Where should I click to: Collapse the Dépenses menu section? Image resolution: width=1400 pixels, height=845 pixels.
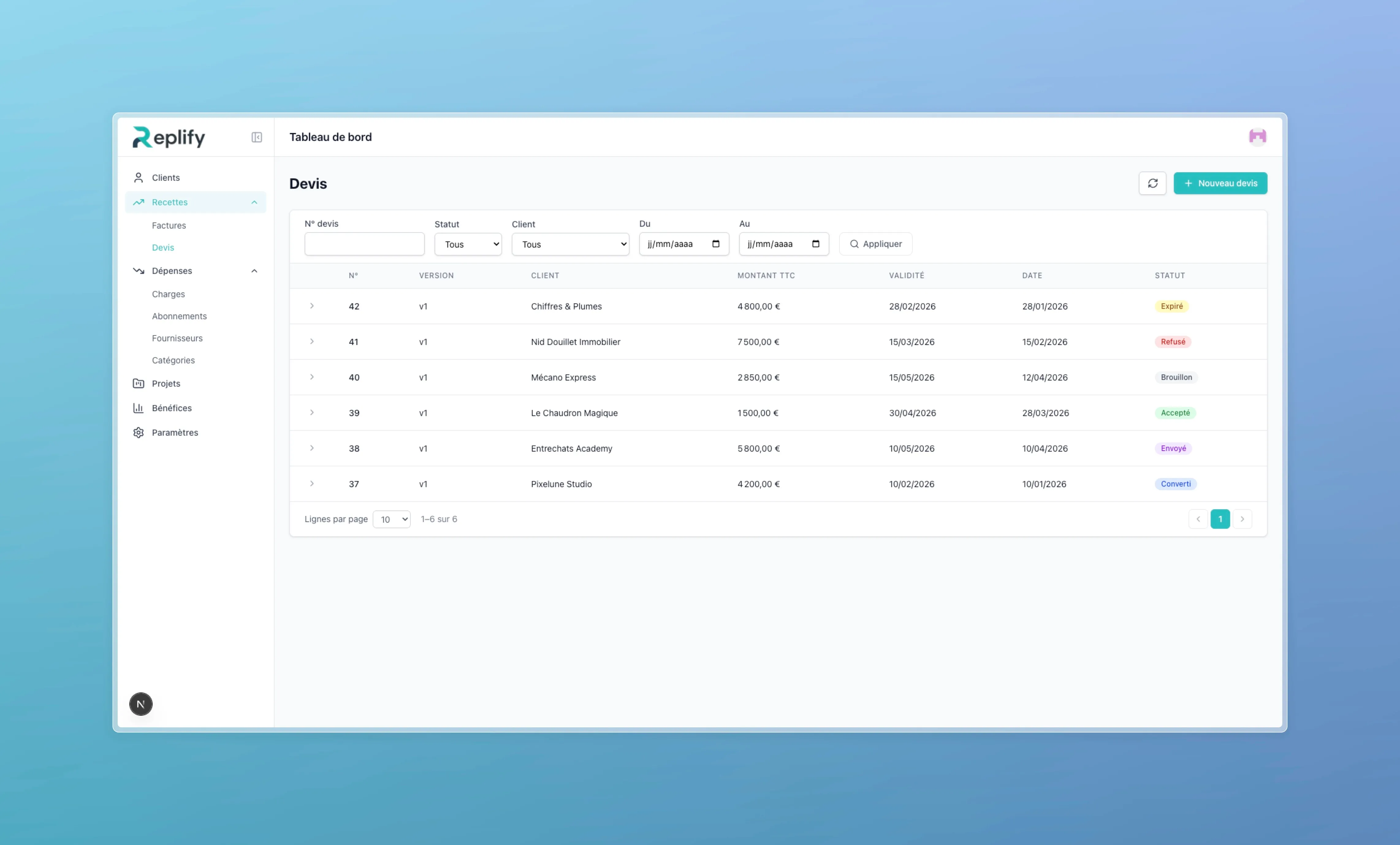[x=254, y=271]
